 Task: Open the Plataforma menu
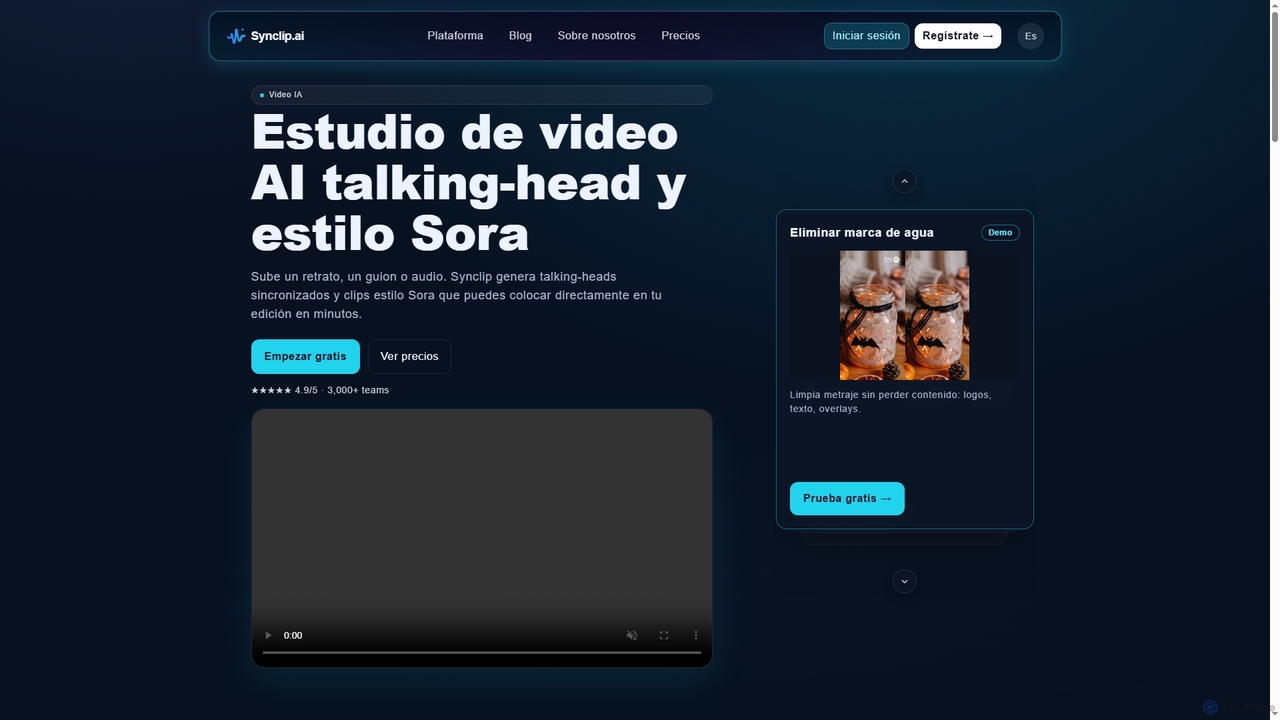tap(455, 36)
